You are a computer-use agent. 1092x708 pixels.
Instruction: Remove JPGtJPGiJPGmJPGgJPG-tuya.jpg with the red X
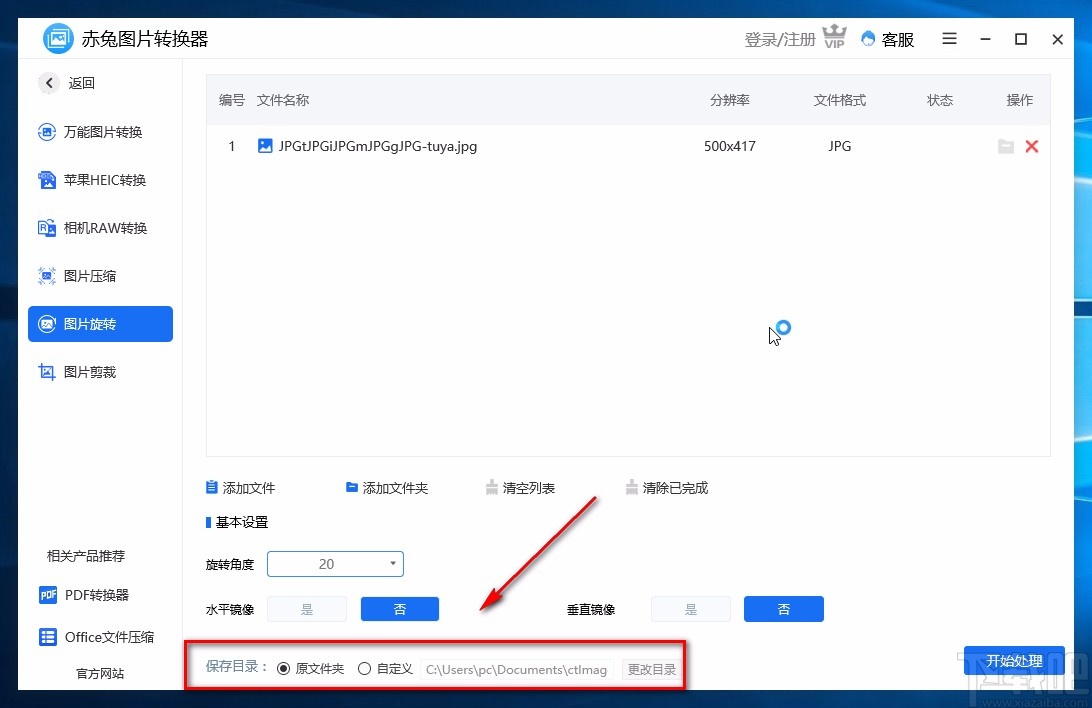(1032, 146)
